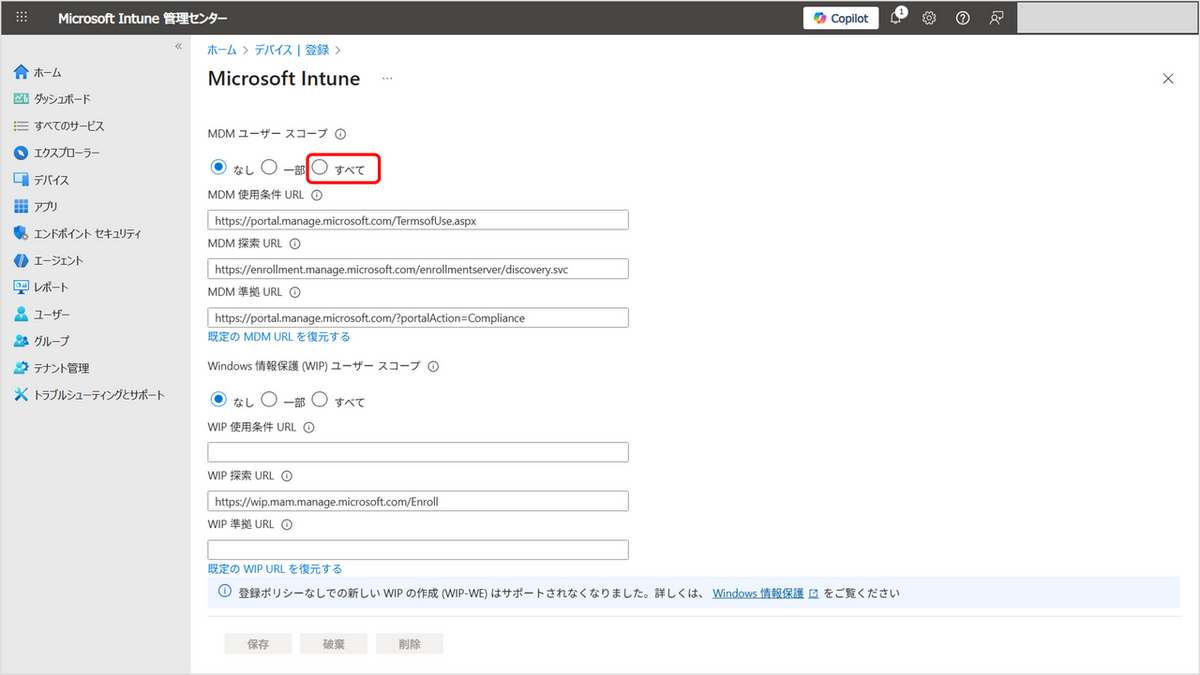The image size is (1200, 675).
Task: Click the WIP 探索 URL info icon
Action: click(x=287, y=476)
